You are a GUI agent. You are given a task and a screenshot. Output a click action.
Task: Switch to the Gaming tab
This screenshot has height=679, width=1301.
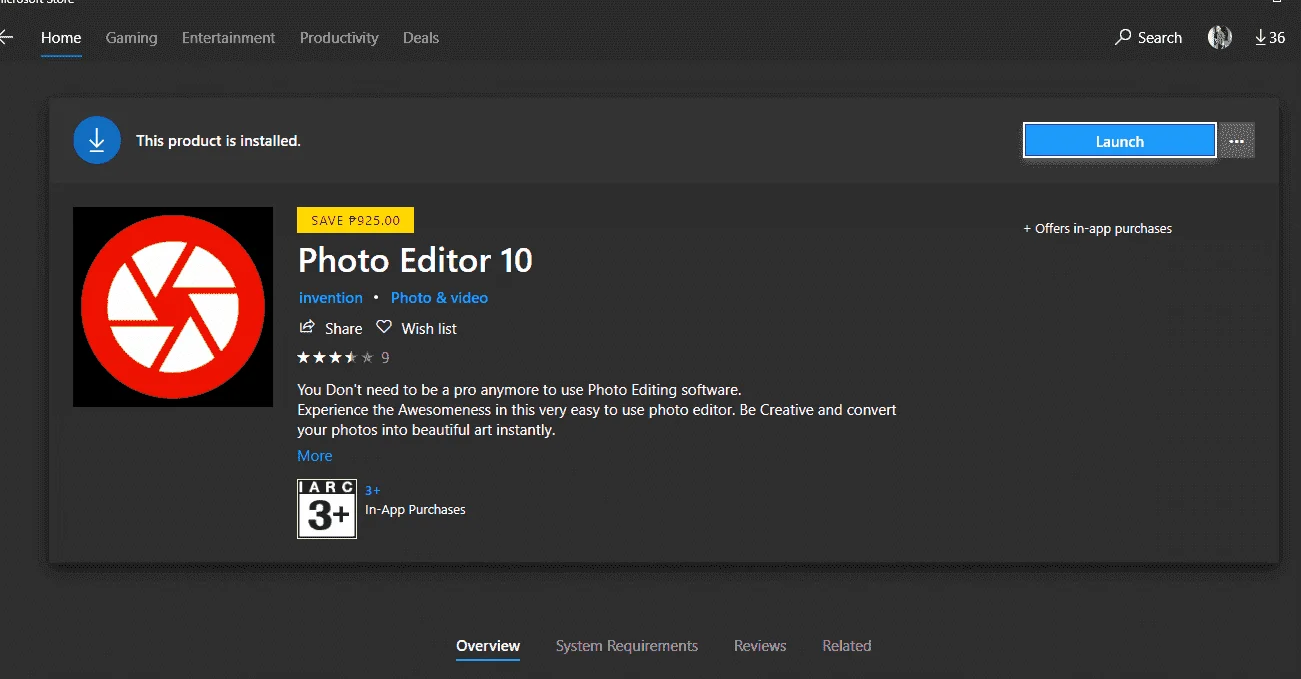[132, 38]
